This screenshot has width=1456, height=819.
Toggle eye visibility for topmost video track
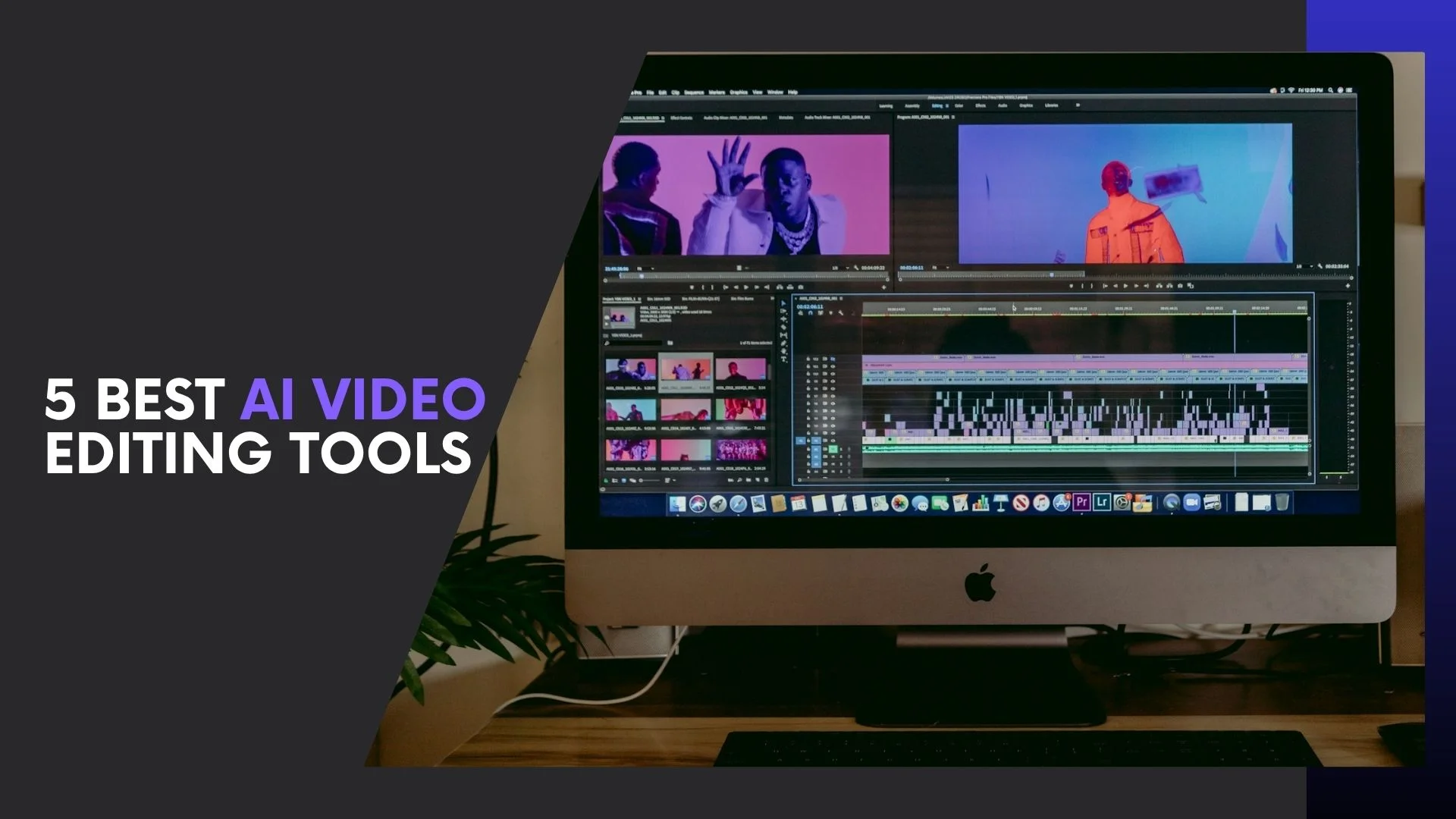pos(833,359)
